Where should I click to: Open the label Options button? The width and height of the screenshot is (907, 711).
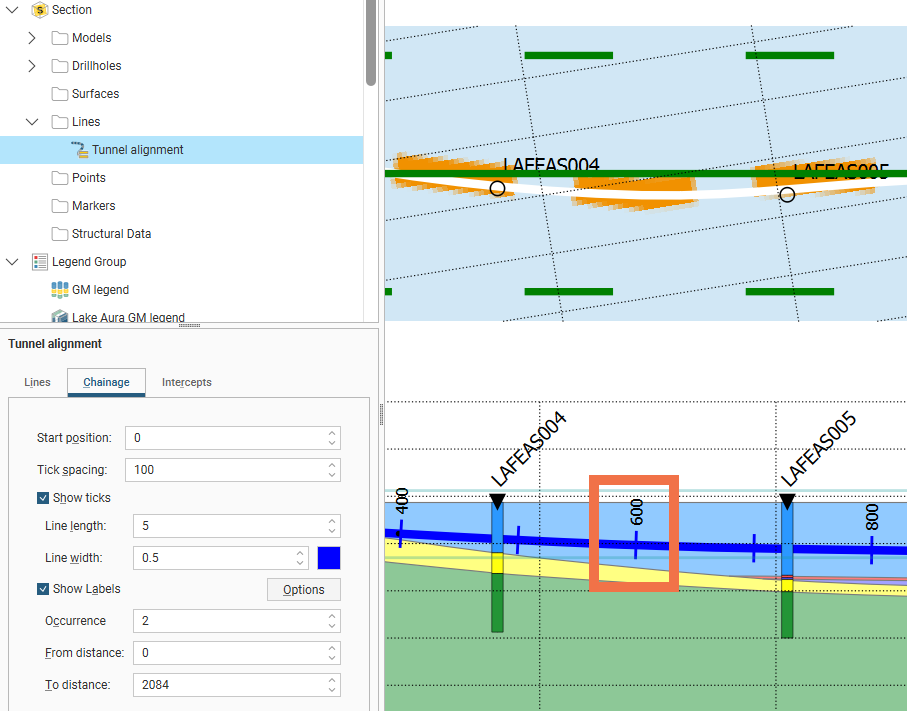coord(303,590)
